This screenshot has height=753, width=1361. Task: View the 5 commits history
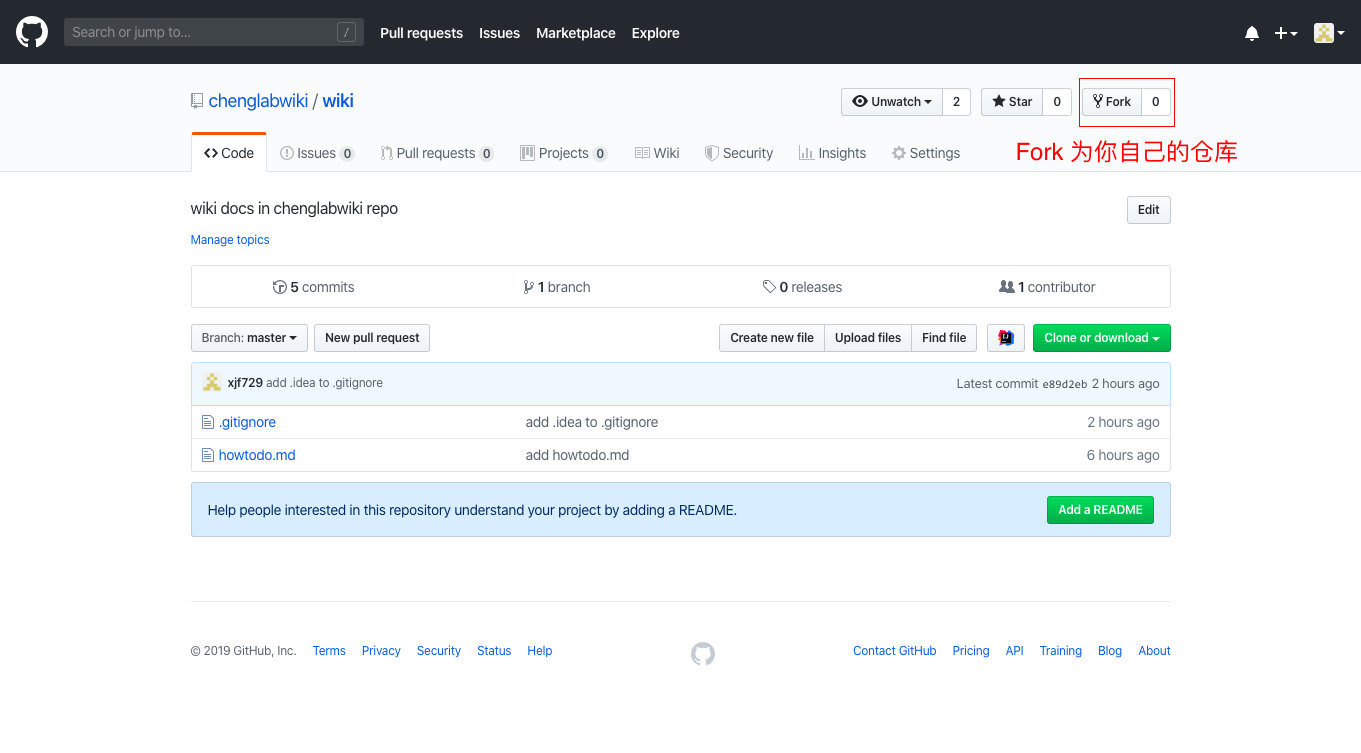pyautogui.click(x=313, y=287)
